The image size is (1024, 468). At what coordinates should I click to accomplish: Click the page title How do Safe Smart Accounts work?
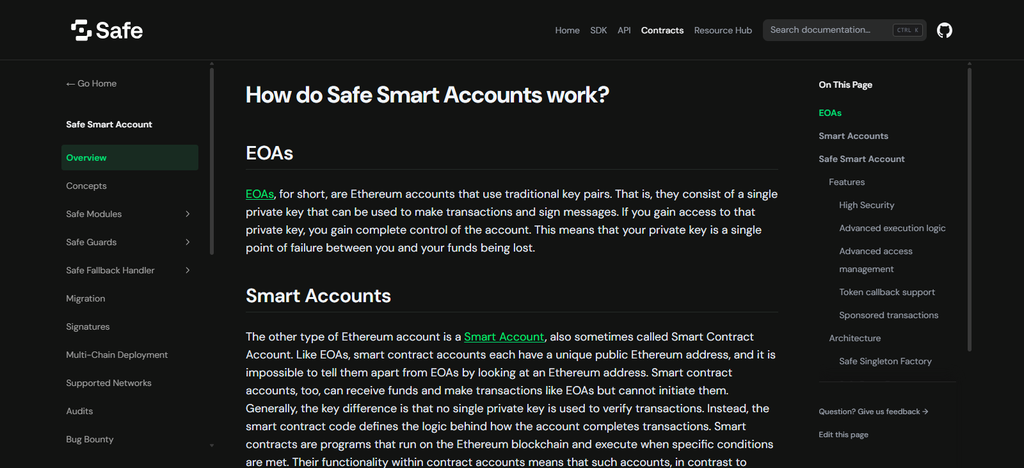428,95
